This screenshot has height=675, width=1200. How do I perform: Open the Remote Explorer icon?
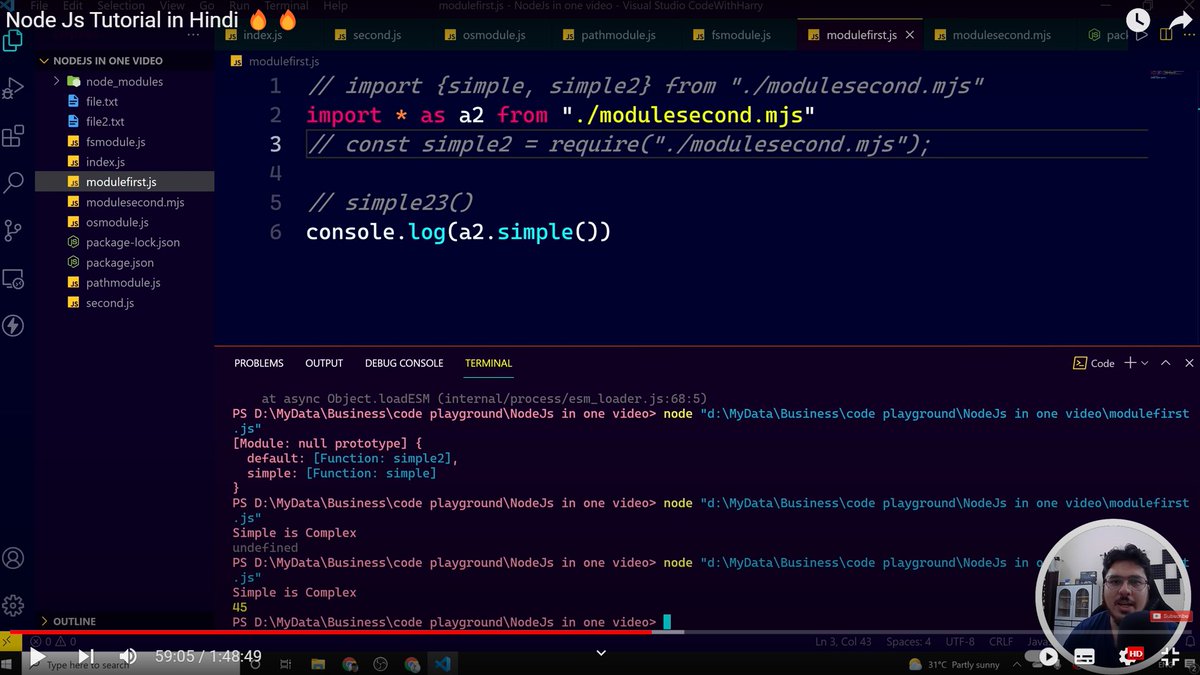point(13,278)
